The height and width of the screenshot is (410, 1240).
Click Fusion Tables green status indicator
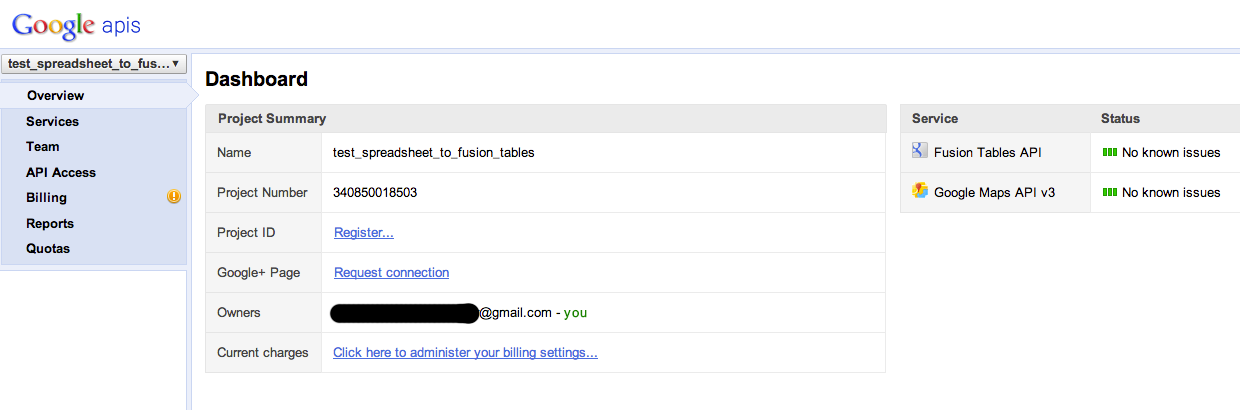1109,153
